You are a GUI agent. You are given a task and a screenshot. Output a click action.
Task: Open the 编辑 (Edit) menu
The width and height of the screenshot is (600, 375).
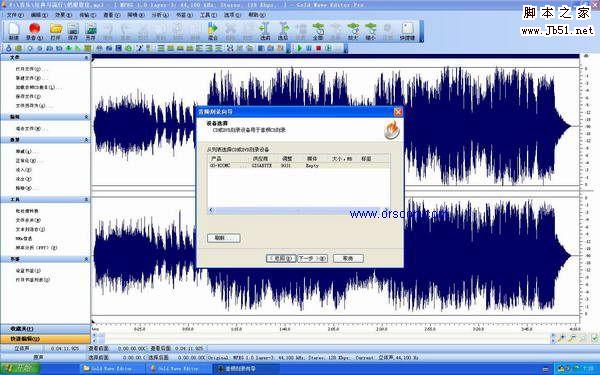pyautogui.click(x=39, y=15)
